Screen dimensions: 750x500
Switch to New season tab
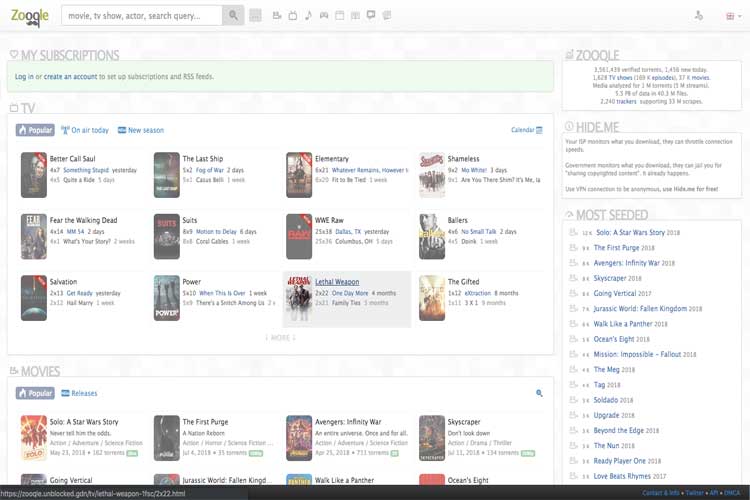click(141, 130)
